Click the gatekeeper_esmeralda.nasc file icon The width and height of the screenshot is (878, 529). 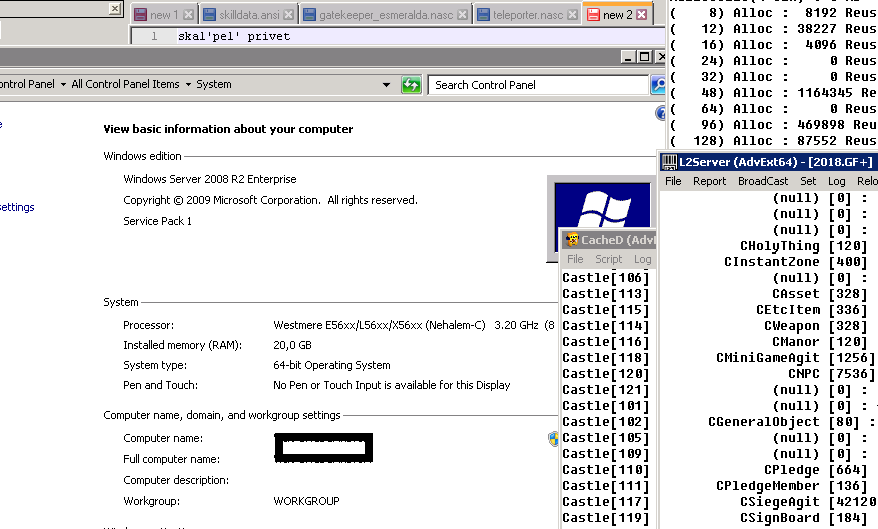[309, 15]
